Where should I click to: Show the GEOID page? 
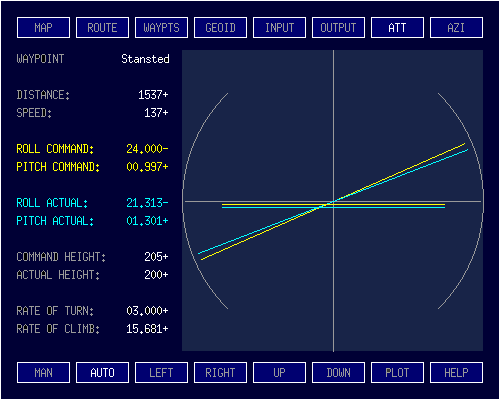220,28
